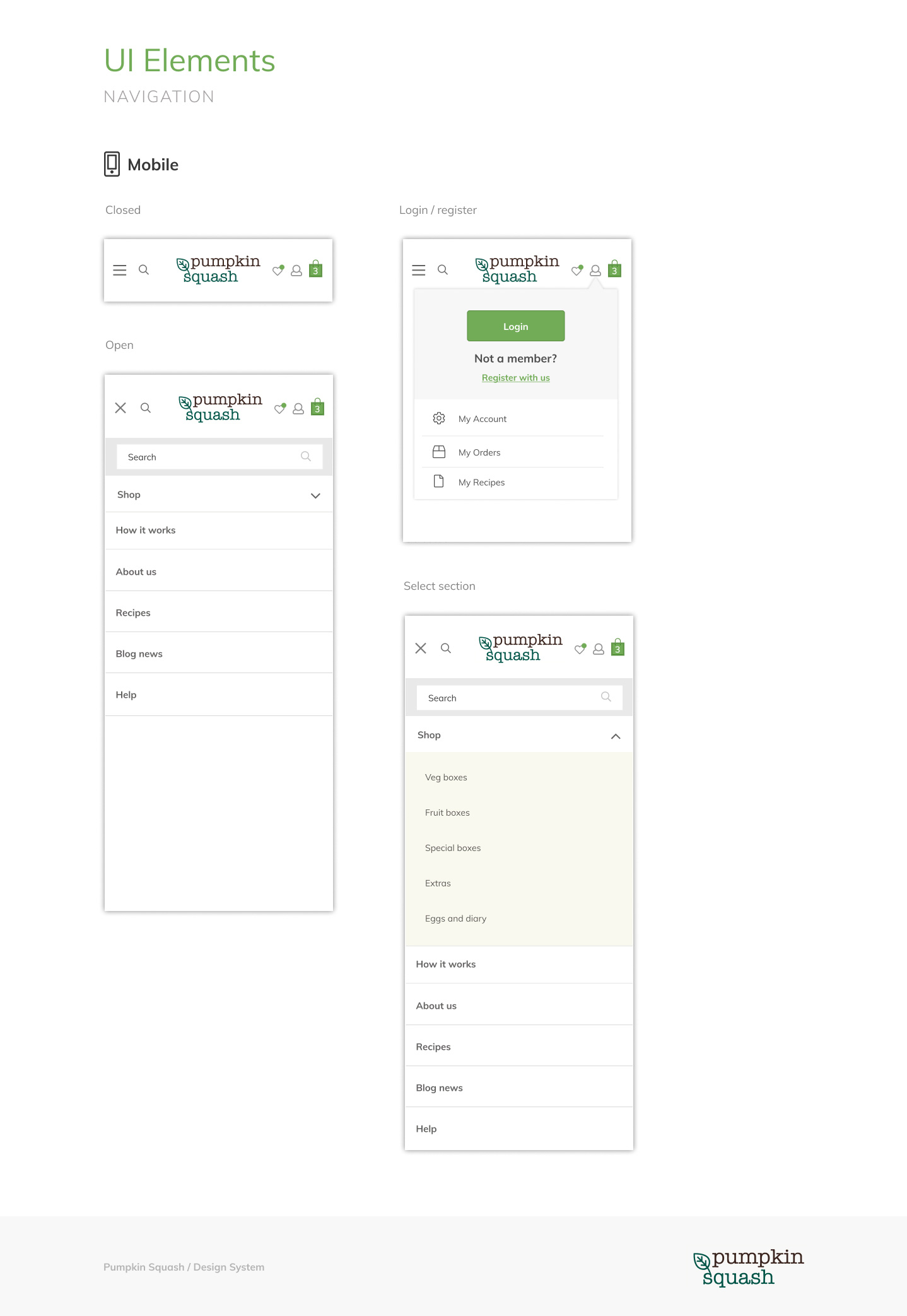Click the Mobile phone icon heading
Image resolution: width=907 pixels, height=1316 pixels.
coord(112,164)
